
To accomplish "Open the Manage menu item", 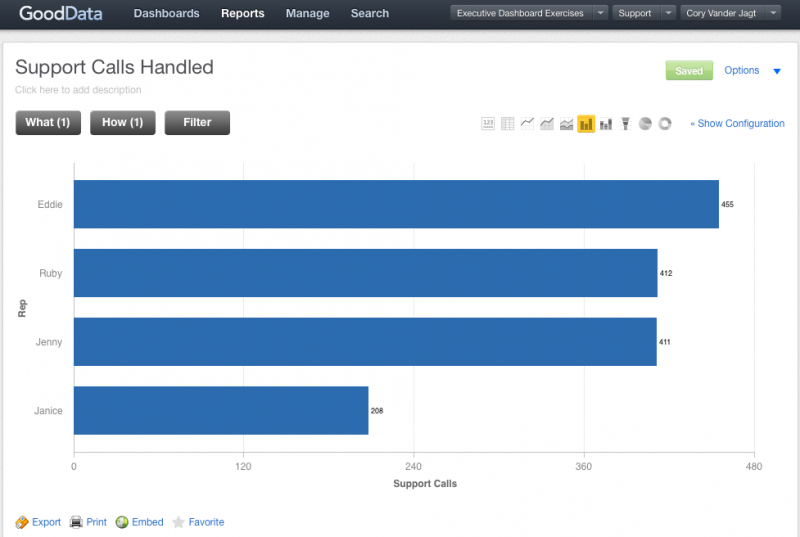I will point(307,14).
